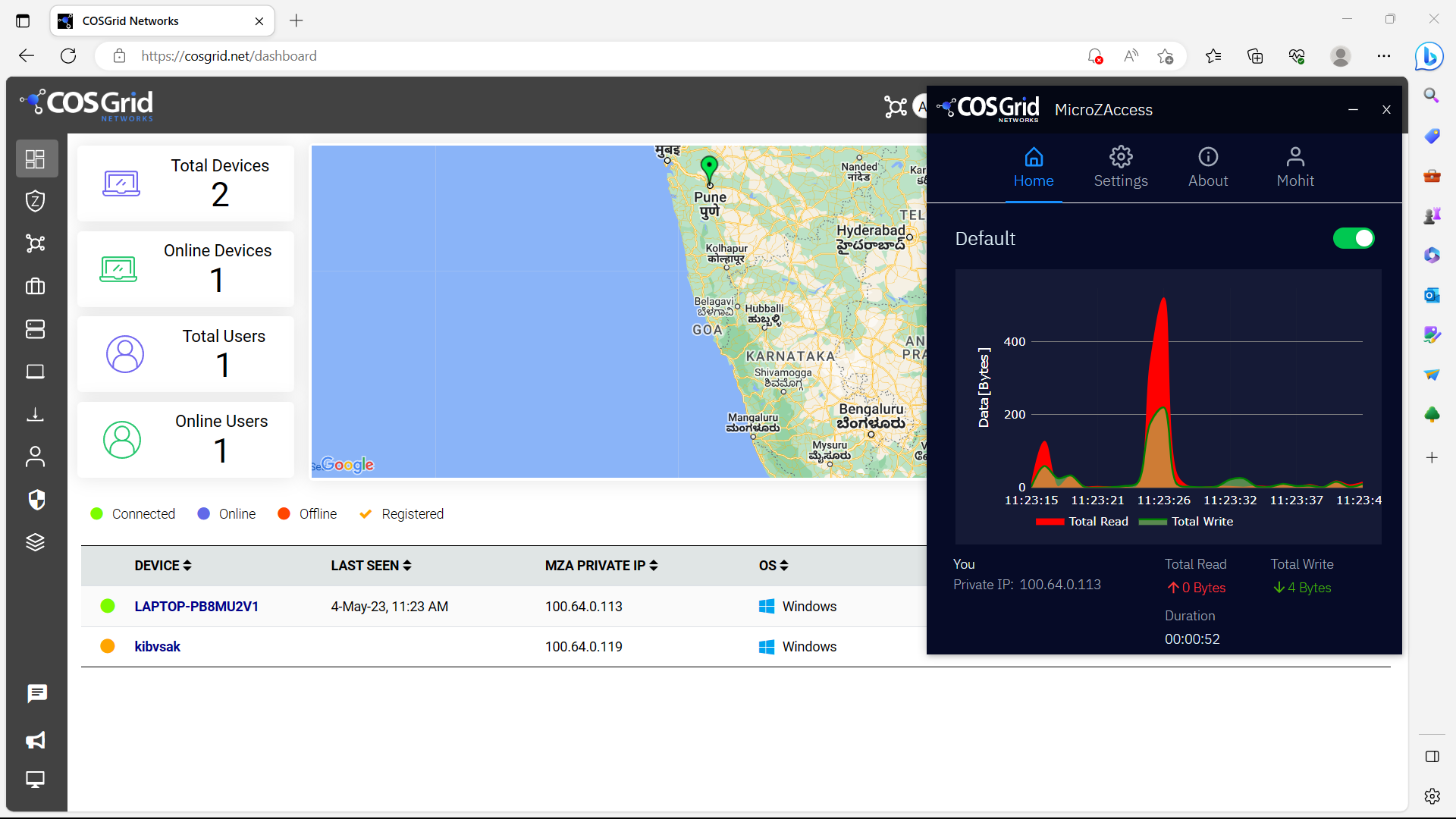This screenshot has width=1456, height=819.
Task: Click the Z shield sidebar icon
Action: click(x=36, y=201)
